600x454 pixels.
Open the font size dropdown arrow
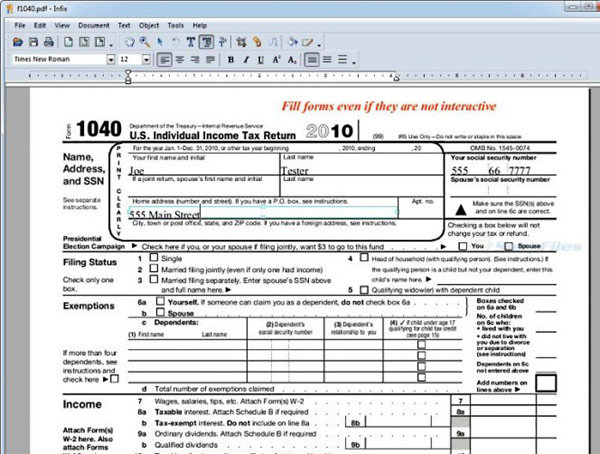(146, 59)
